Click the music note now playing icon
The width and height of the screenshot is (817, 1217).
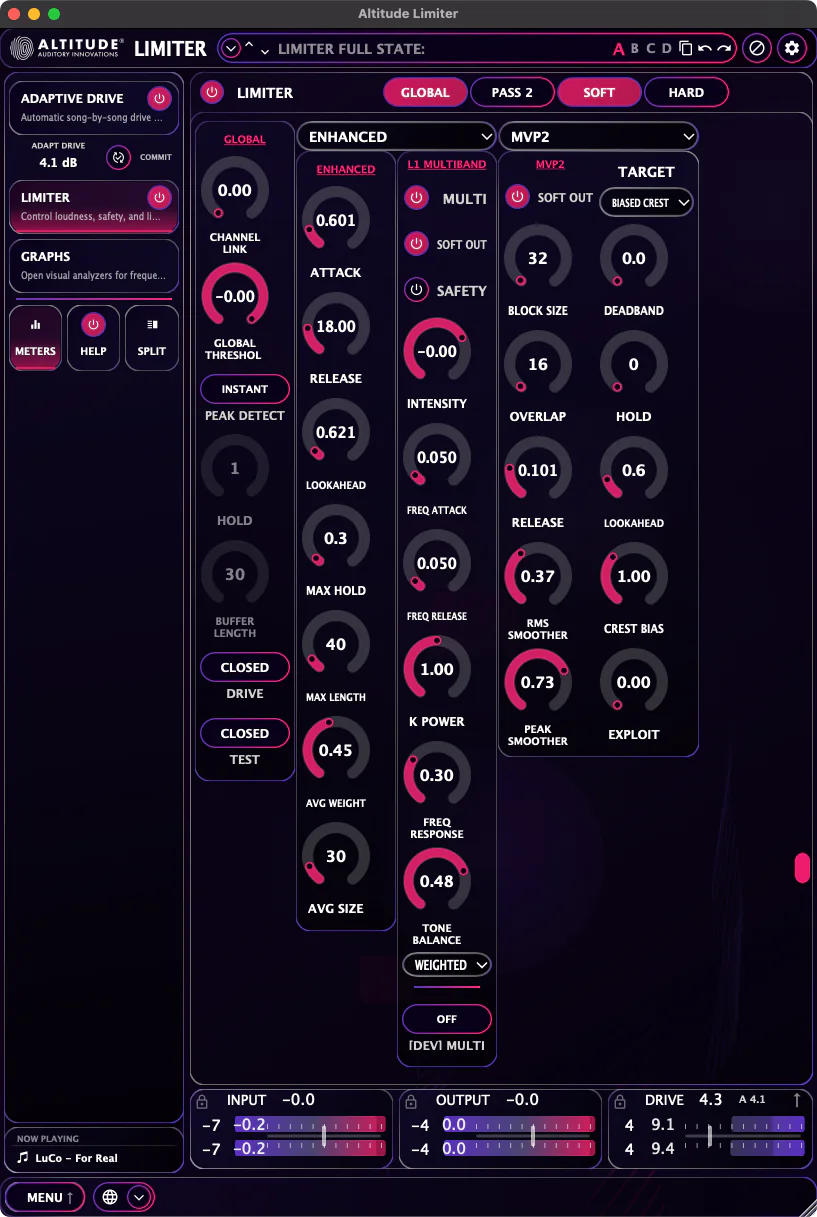click(23, 1158)
